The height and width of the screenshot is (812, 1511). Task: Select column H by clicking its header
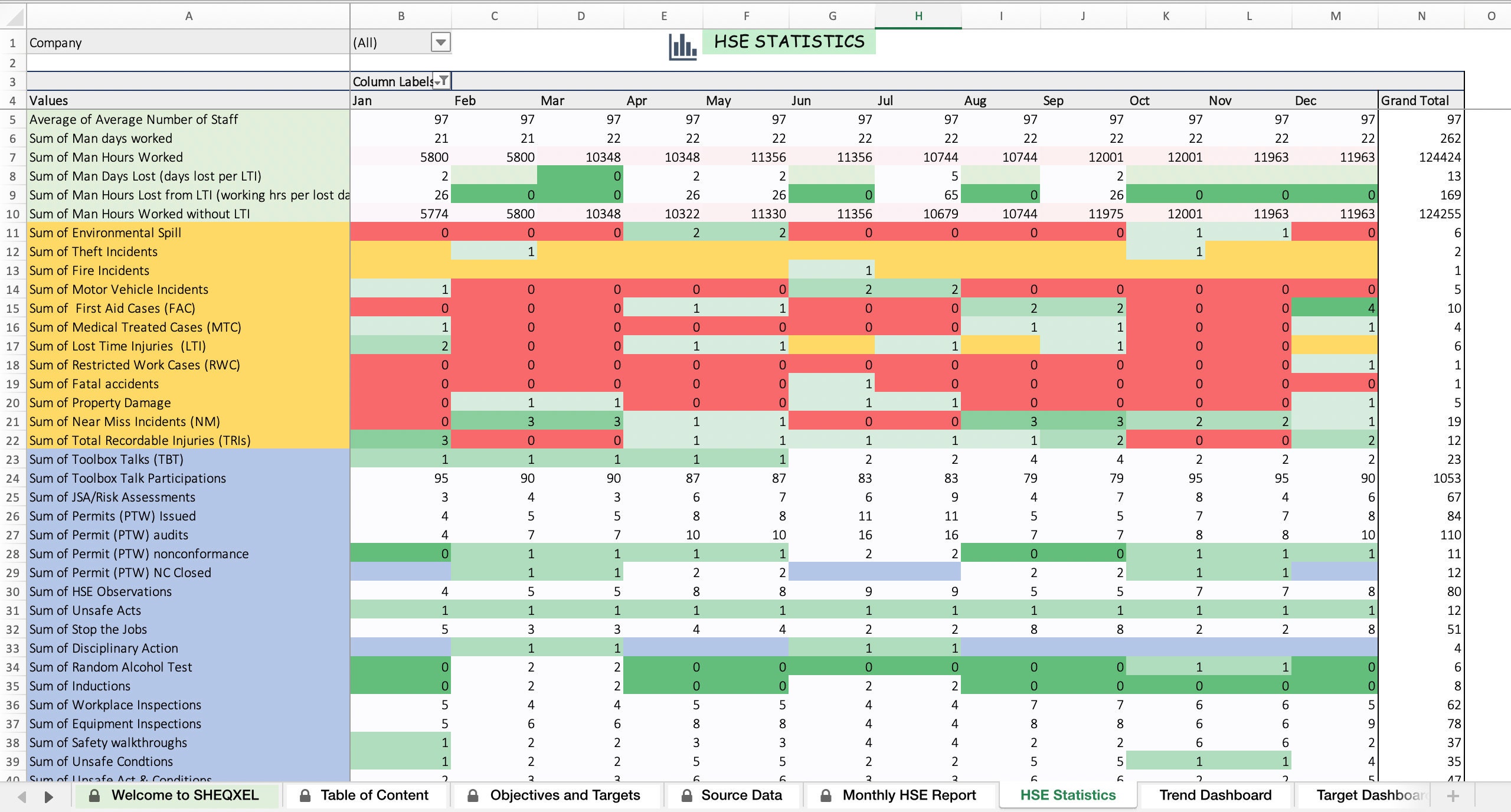(x=918, y=16)
